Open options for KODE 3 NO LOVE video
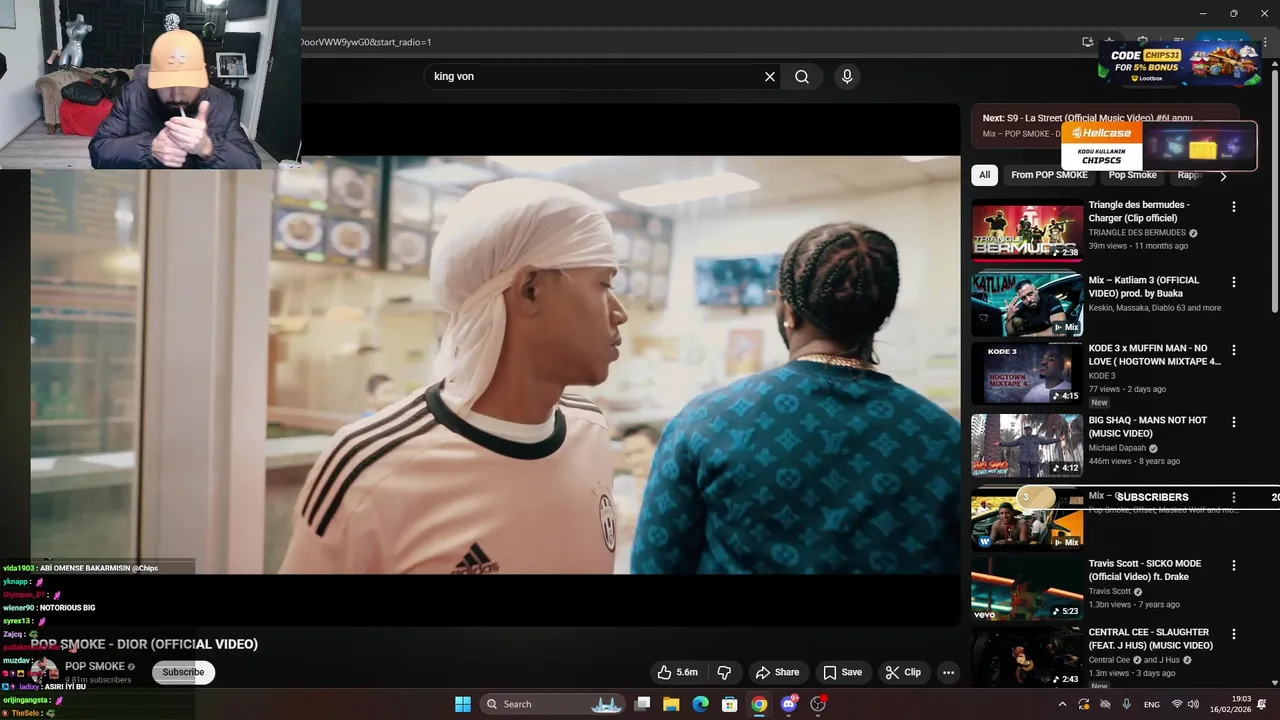This screenshot has height=720, width=1280. point(1233,350)
